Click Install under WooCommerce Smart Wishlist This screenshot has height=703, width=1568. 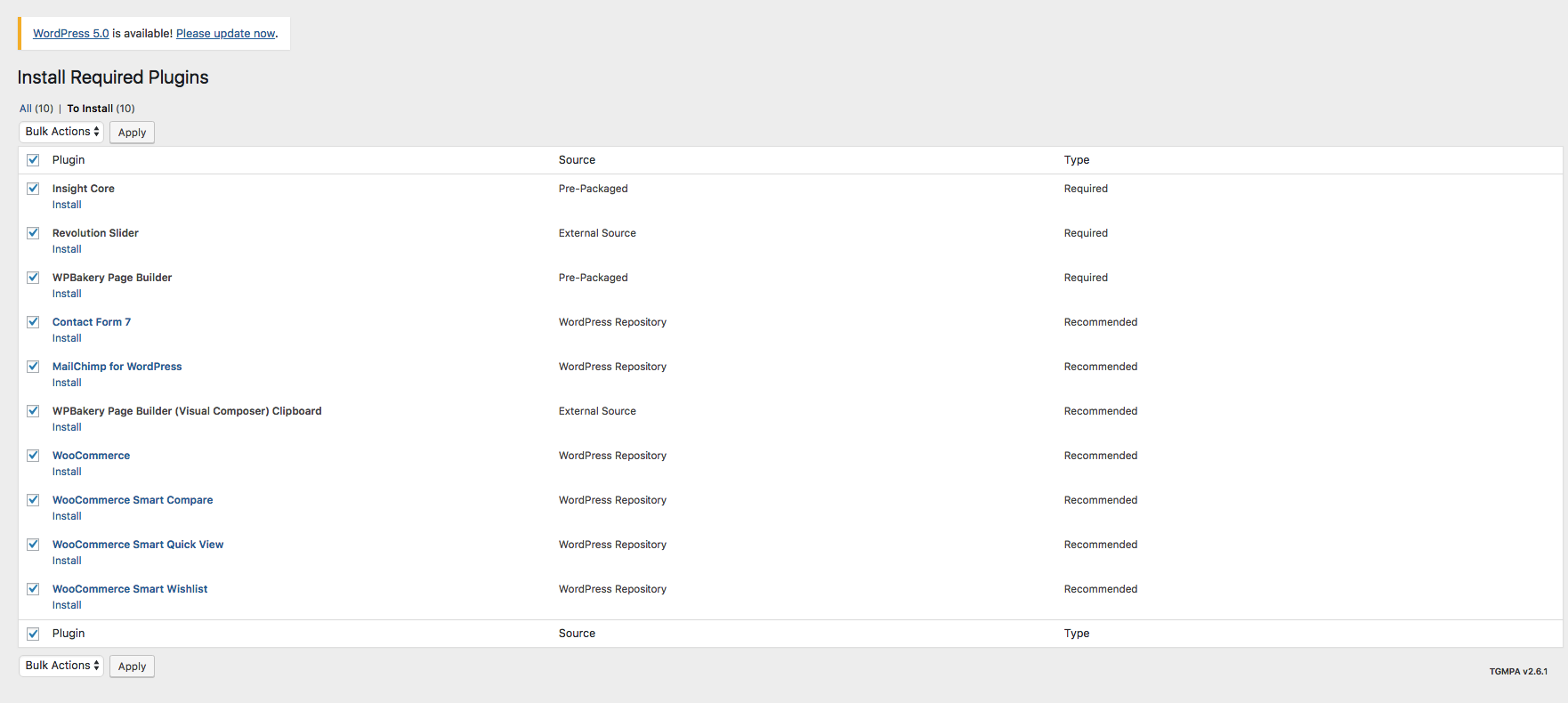pos(67,605)
